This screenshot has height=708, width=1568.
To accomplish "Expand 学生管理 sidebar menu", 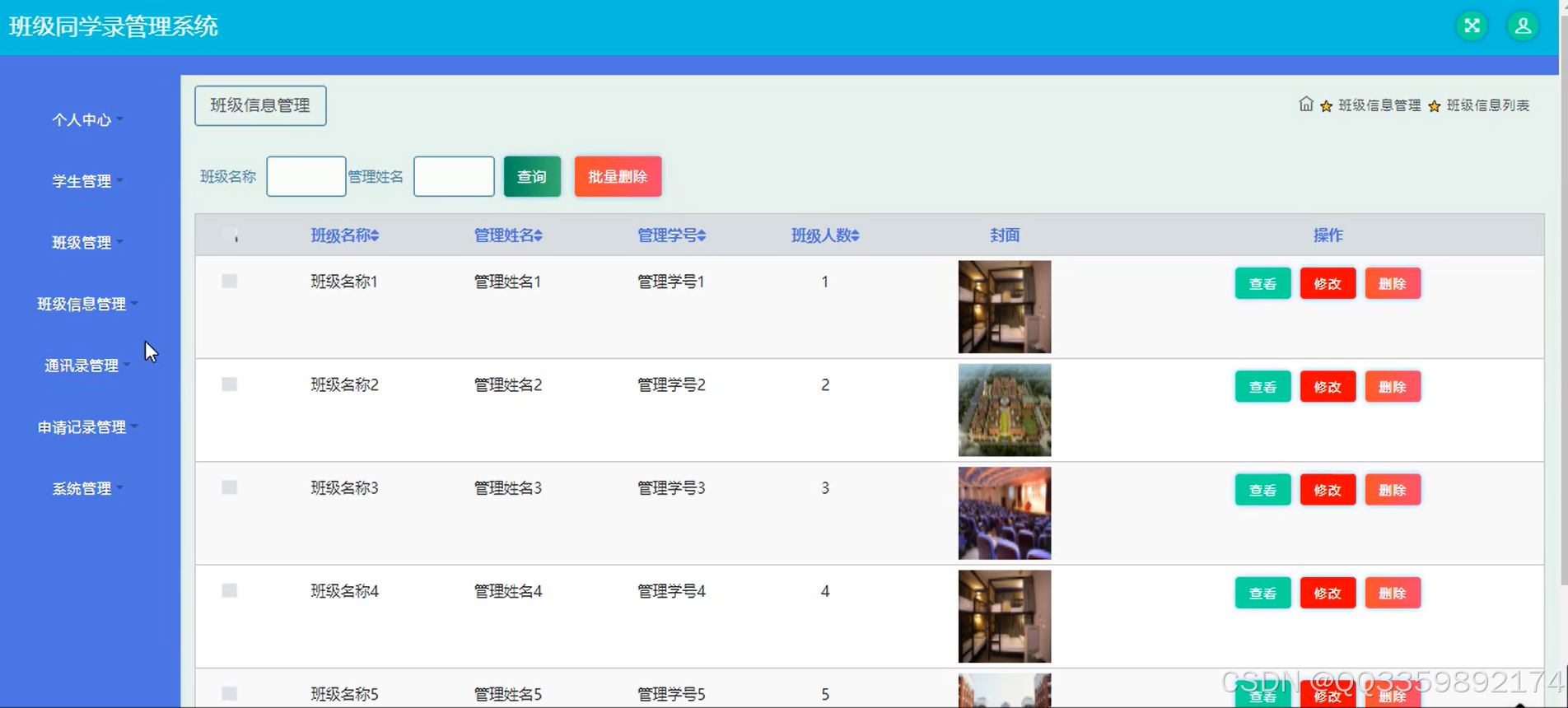I will tap(87, 181).
